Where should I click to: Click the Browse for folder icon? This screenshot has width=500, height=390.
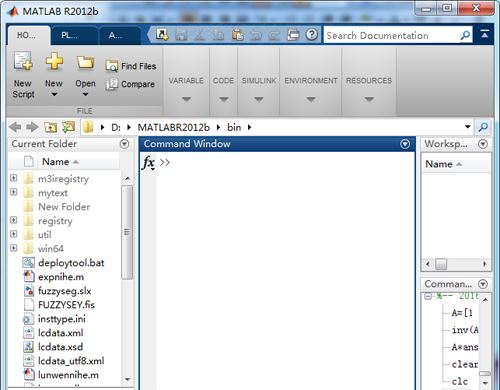click(x=69, y=127)
